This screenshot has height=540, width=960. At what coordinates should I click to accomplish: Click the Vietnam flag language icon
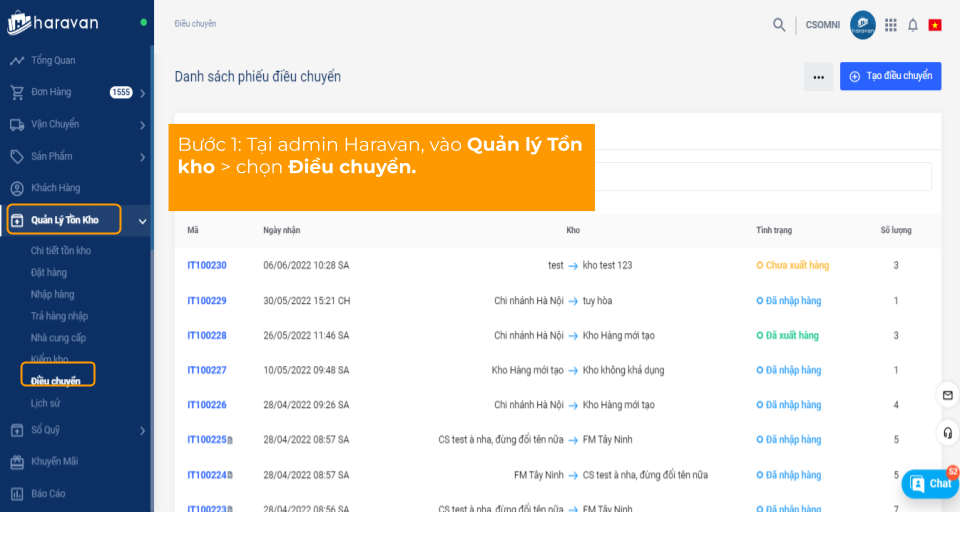point(935,25)
